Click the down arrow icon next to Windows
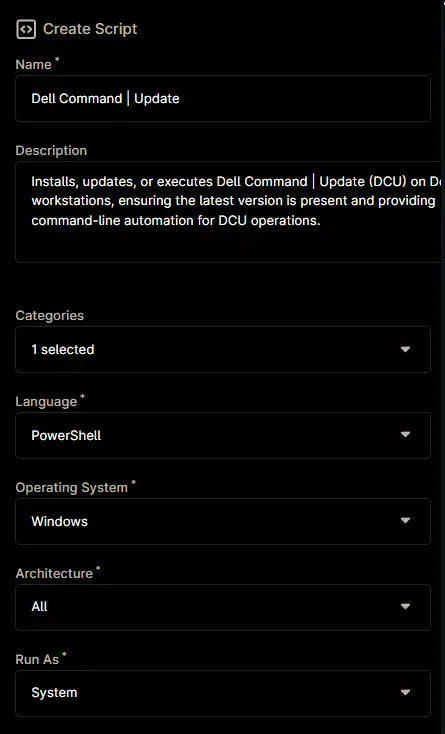 pyautogui.click(x=405, y=521)
